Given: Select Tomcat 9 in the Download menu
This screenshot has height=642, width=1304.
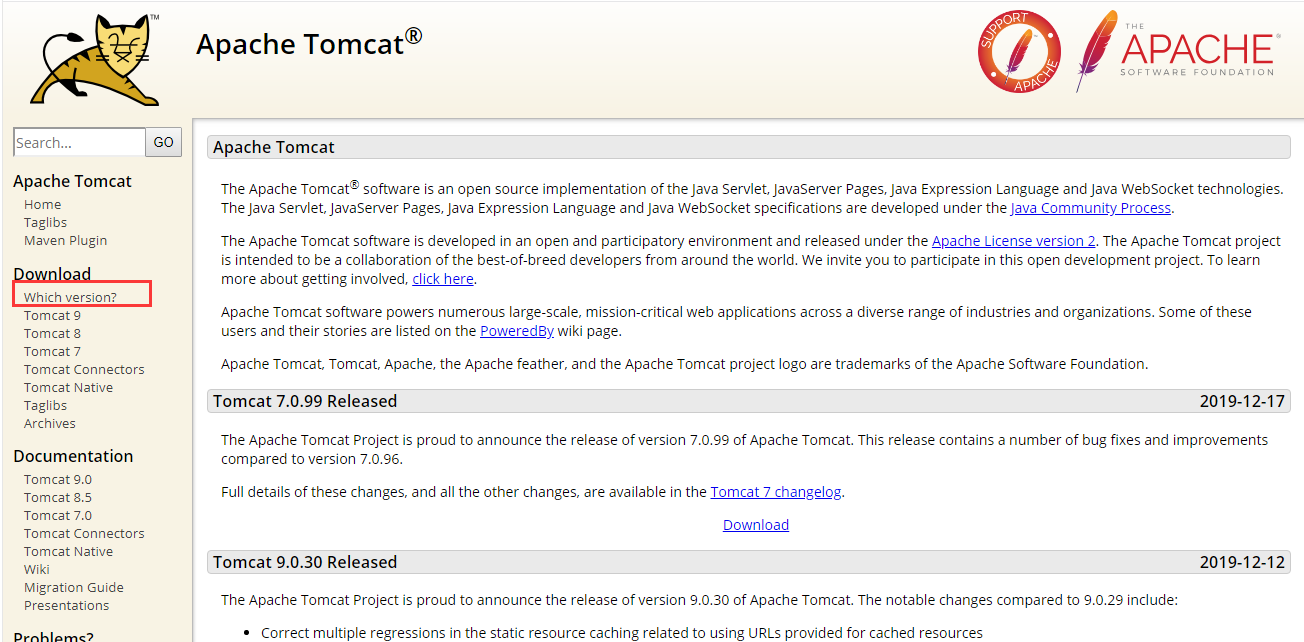Looking at the screenshot, I should (52, 314).
